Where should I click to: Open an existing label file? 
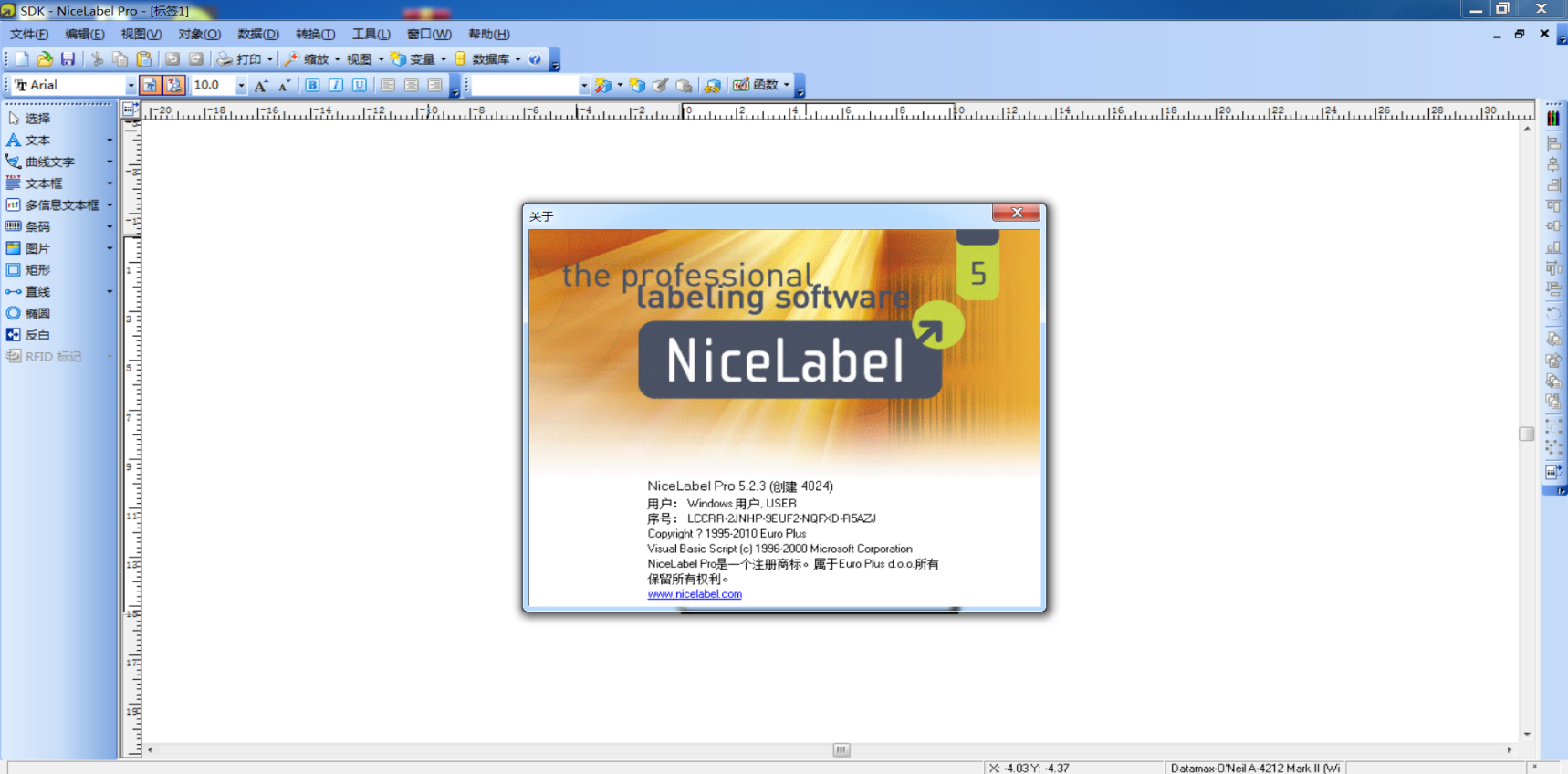pos(45,59)
